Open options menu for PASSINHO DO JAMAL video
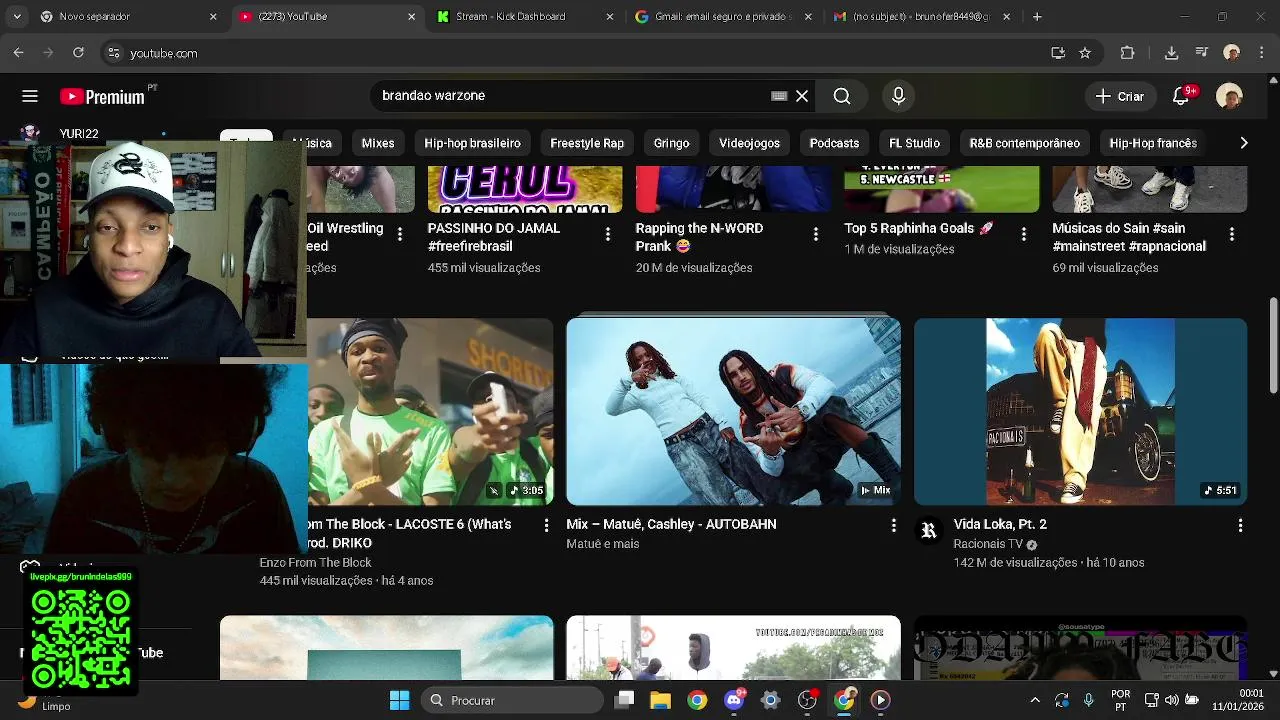1280x720 pixels. (607, 234)
